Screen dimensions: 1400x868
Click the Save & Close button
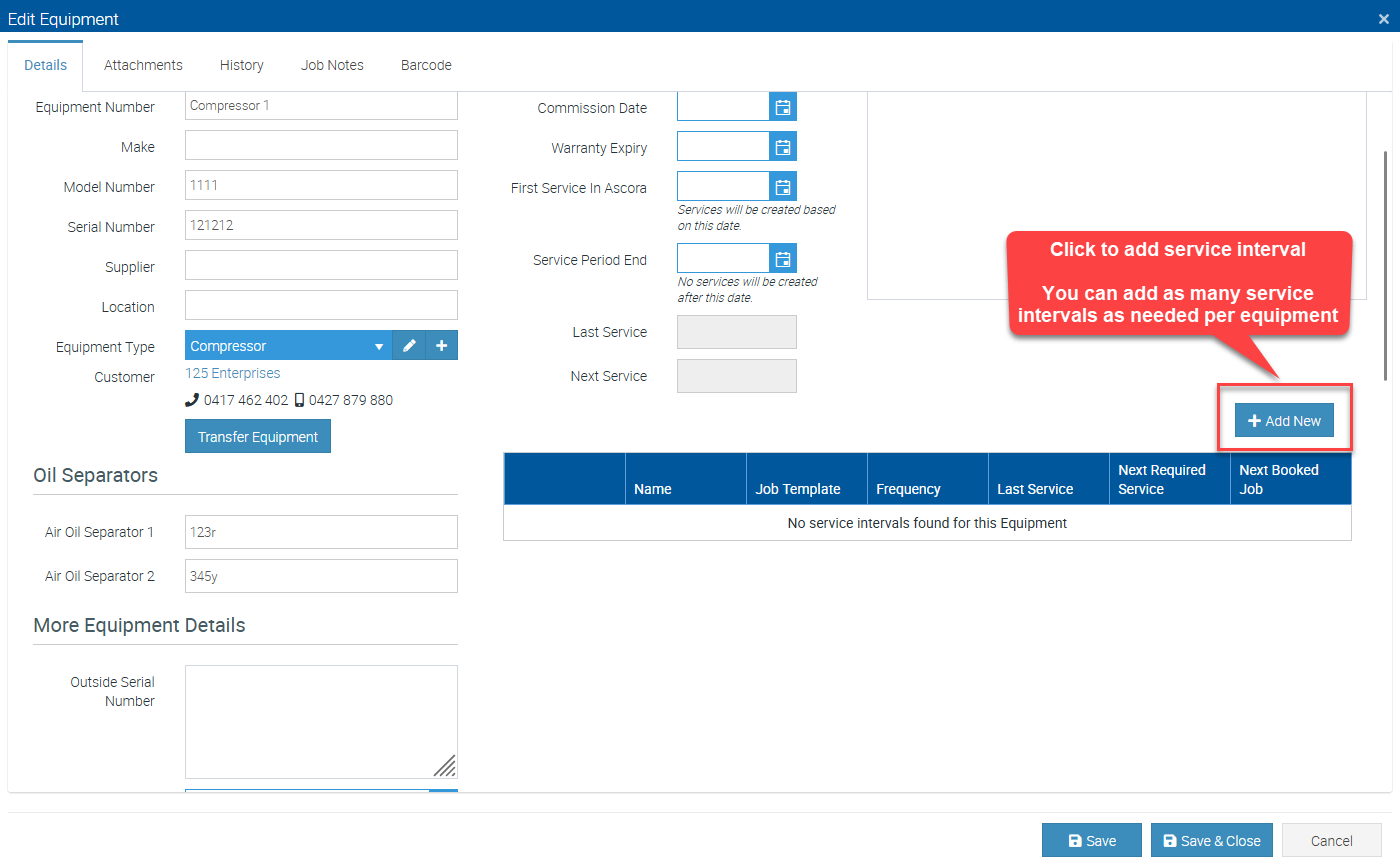(1212, 841)
